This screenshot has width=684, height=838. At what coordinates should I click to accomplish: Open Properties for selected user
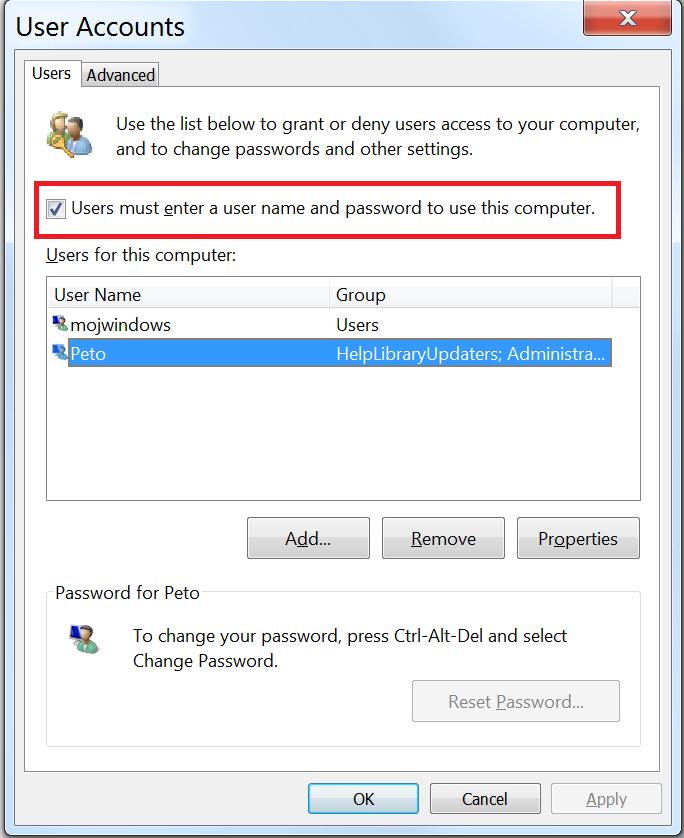[578, 538]
